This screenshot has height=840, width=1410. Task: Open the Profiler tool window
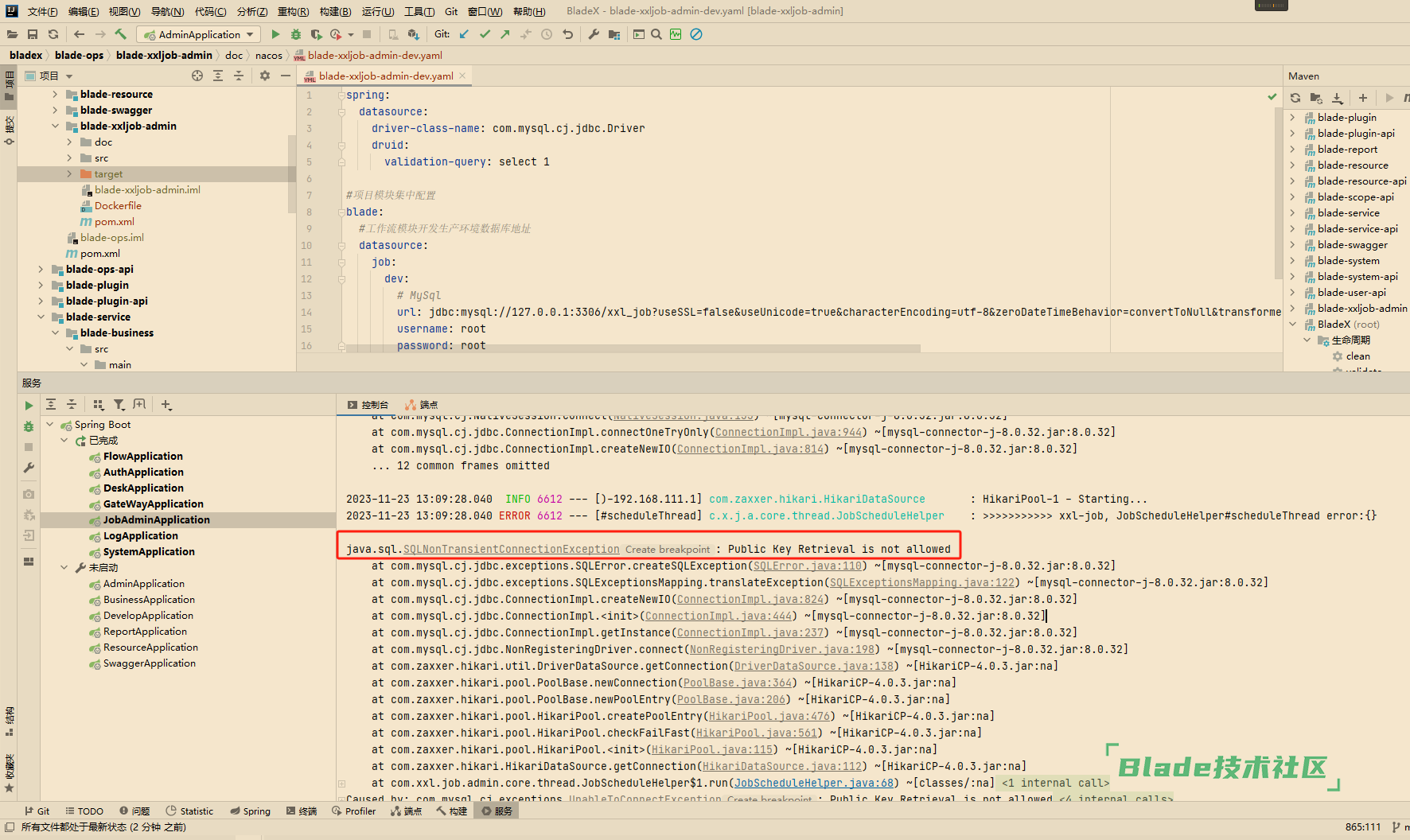(x=353, y=811)
